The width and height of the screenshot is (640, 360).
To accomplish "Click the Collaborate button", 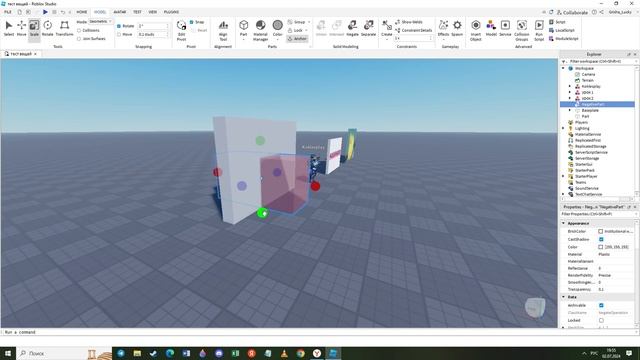I will tap(572, 12).
